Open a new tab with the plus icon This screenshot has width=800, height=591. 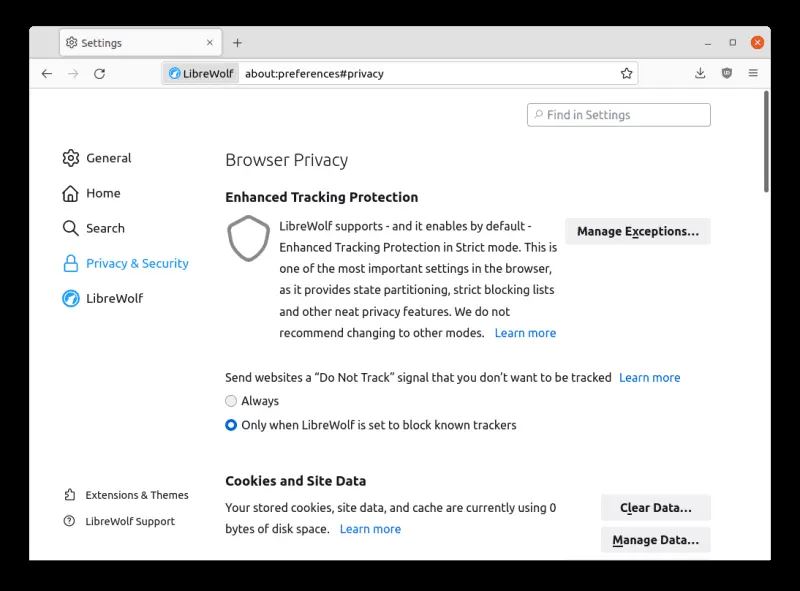tap(237, 43)
